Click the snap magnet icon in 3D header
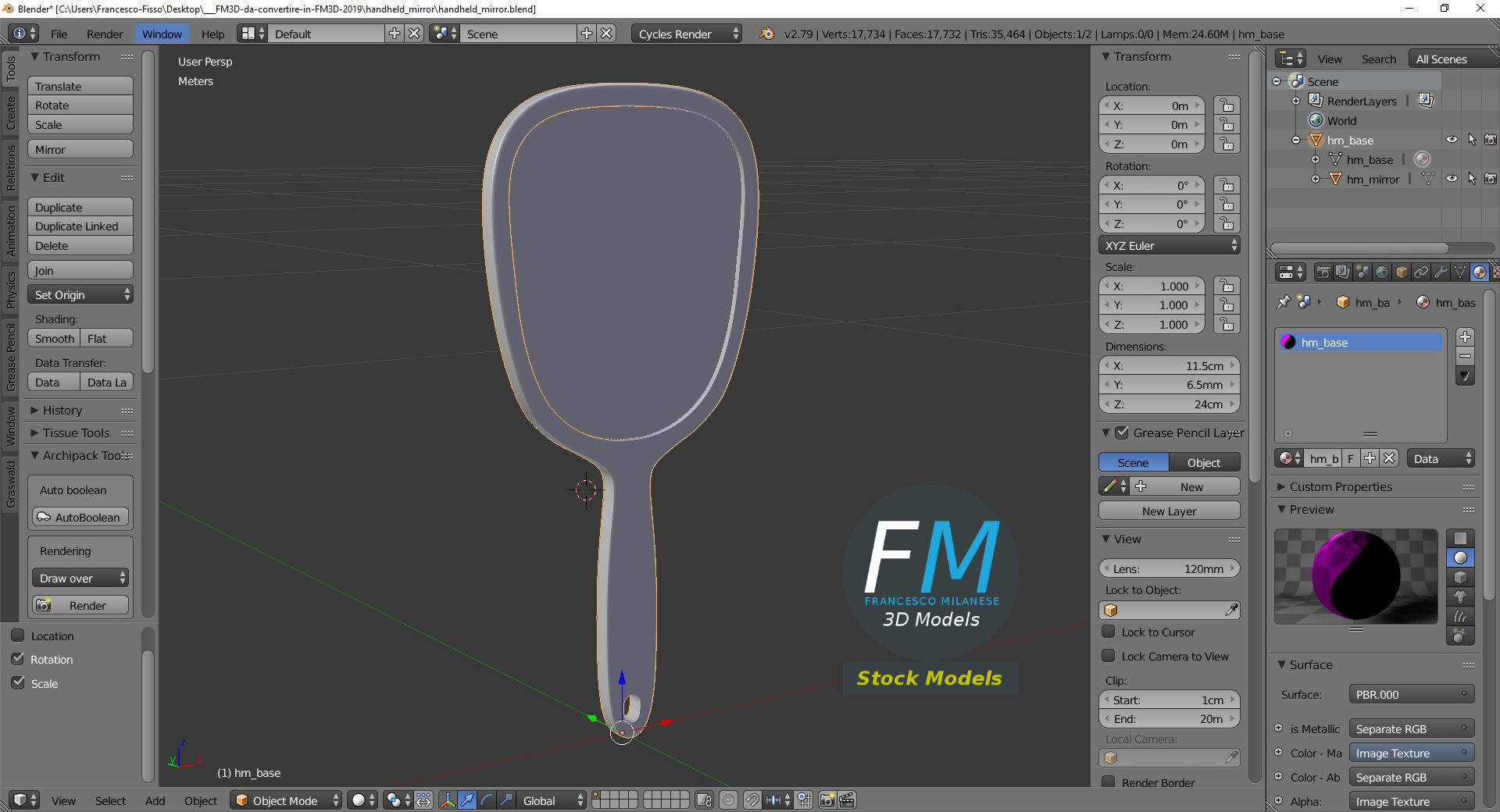Screen dimensions: 1500x812 [x=752, y=800]
